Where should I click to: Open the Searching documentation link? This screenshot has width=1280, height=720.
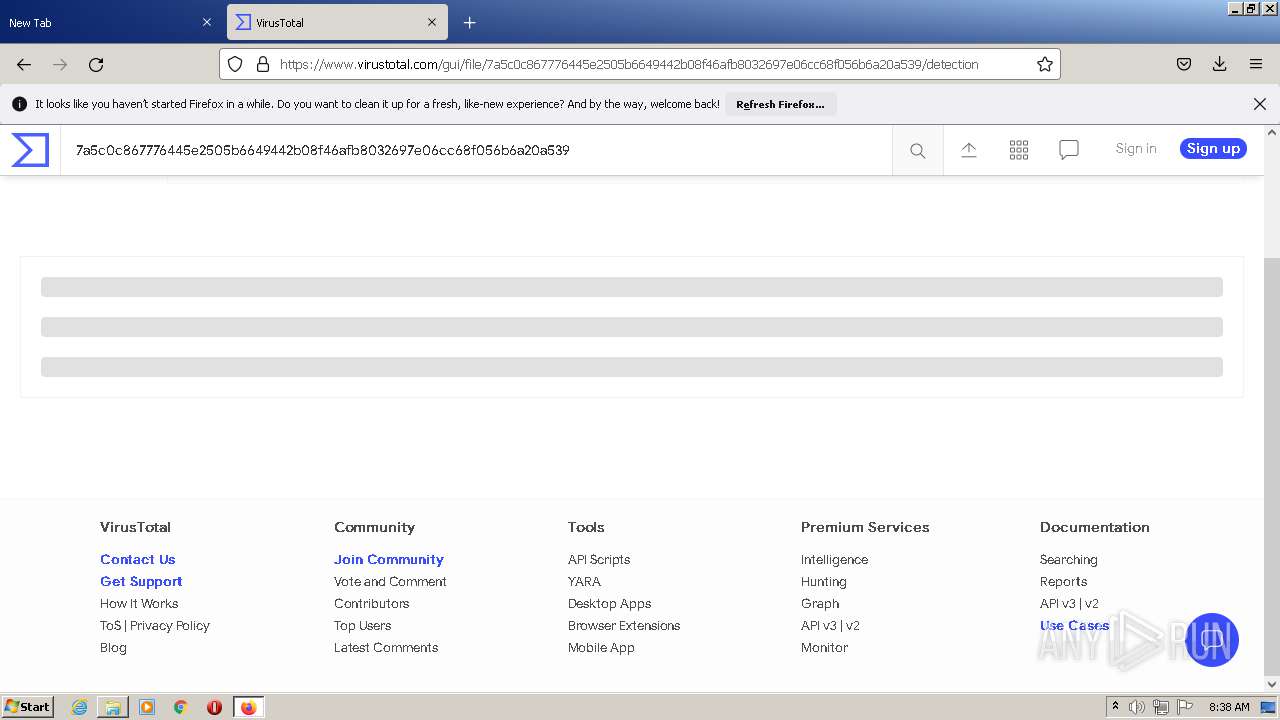(x=1068, y=559)
